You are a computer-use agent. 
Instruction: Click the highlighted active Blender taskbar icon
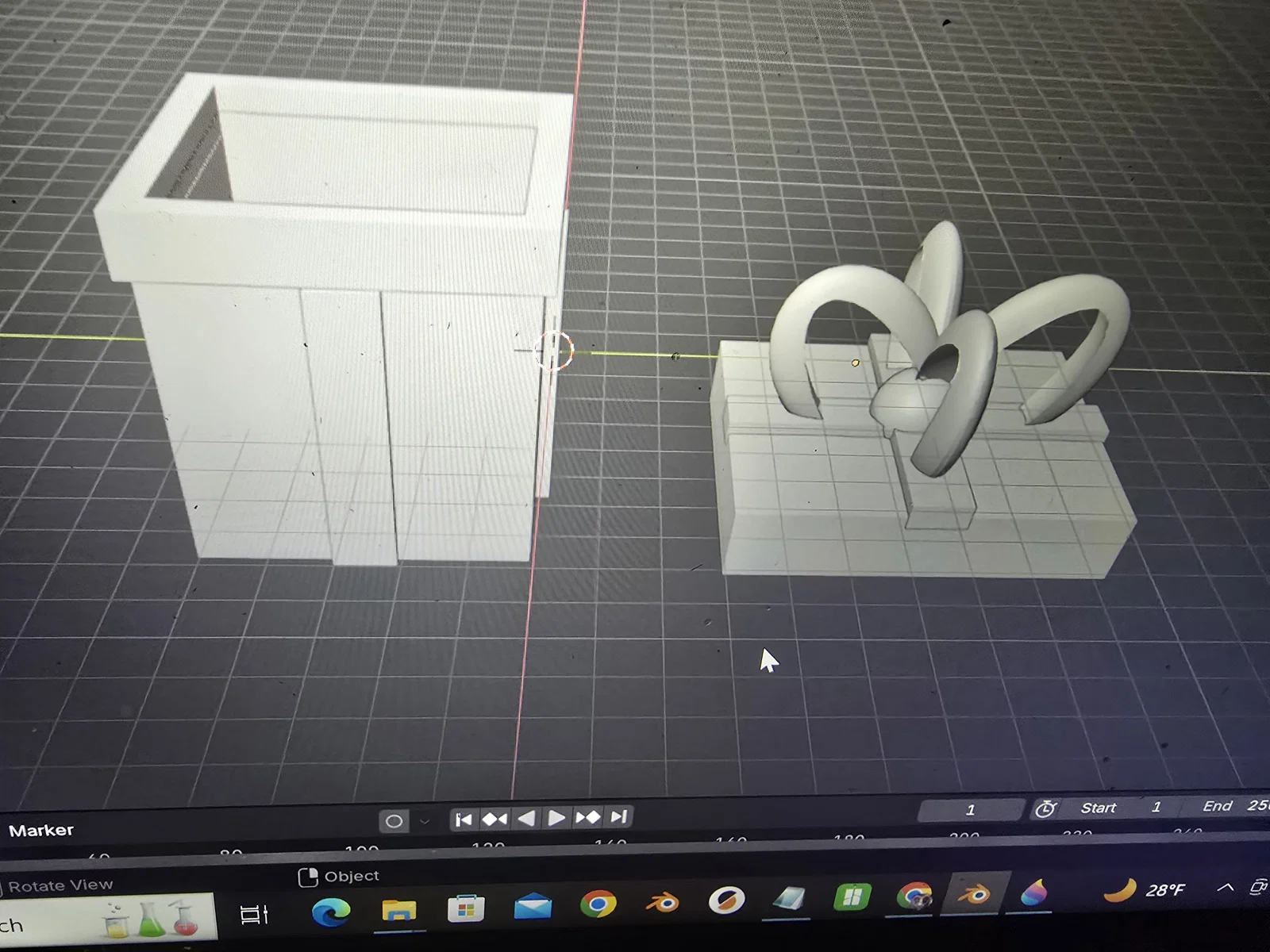(976, 894)
